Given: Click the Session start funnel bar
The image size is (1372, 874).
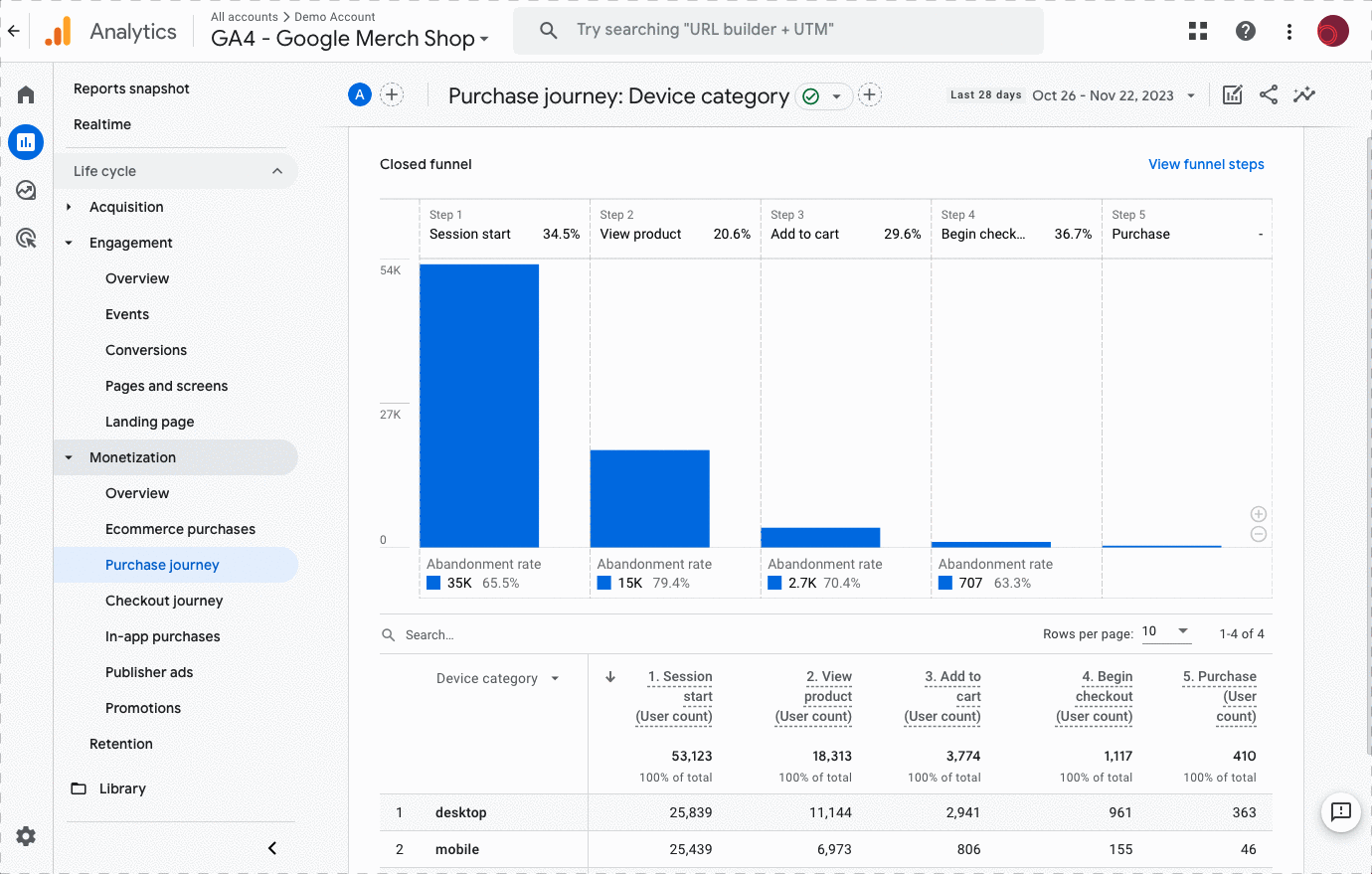Looking at the screenshot, I should (479, 406).
